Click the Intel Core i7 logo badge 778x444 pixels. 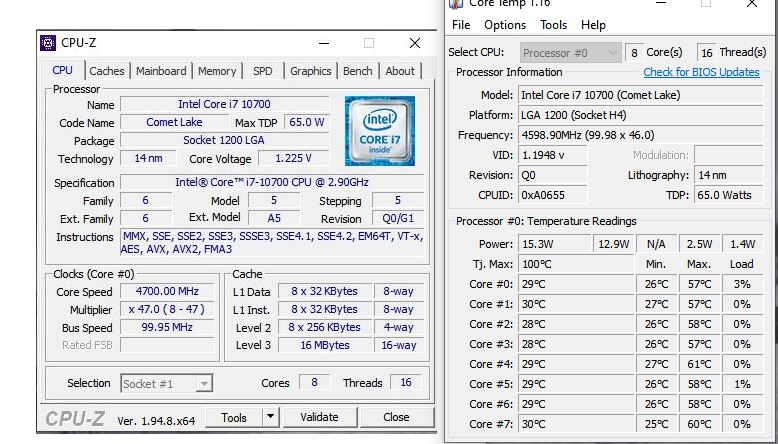click(380, 131)
